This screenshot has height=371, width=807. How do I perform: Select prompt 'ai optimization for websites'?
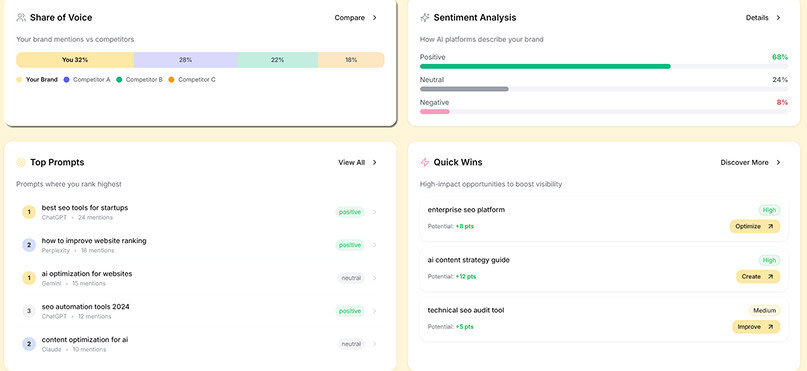coord(87,274)
